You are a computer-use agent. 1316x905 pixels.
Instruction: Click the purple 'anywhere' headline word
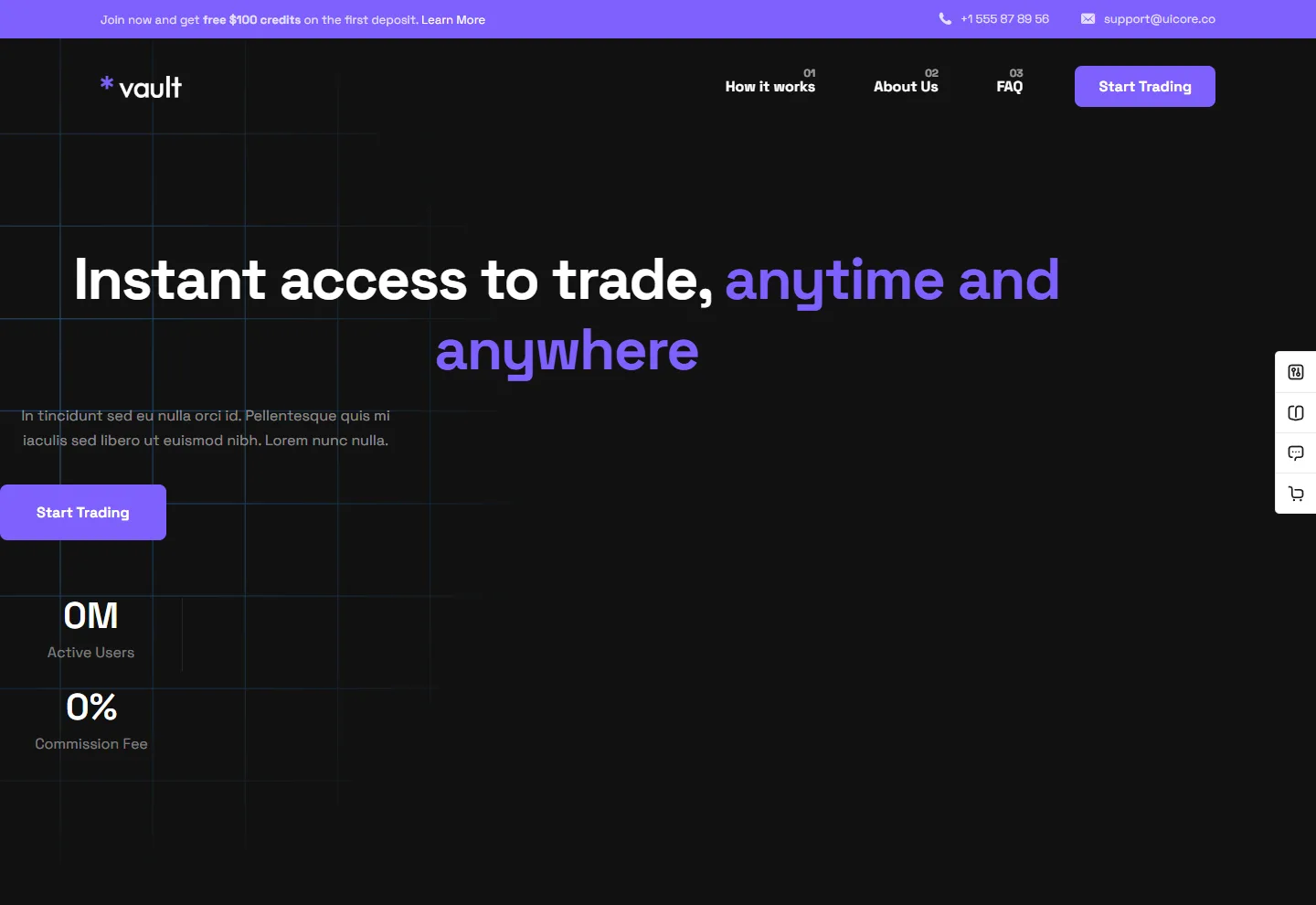(567, 351)
